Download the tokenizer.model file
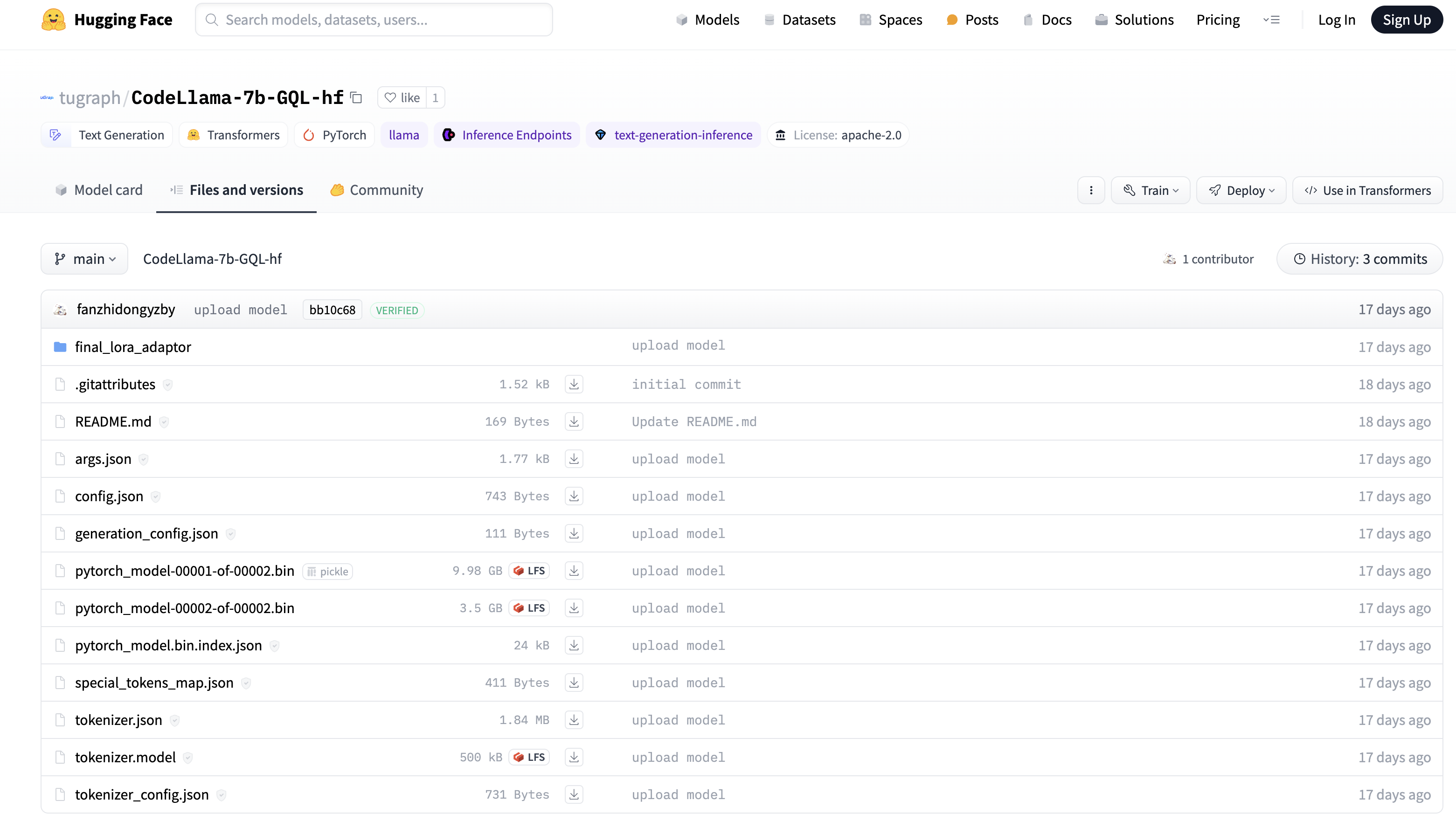 pyautogui.click(x=574, y=758)
